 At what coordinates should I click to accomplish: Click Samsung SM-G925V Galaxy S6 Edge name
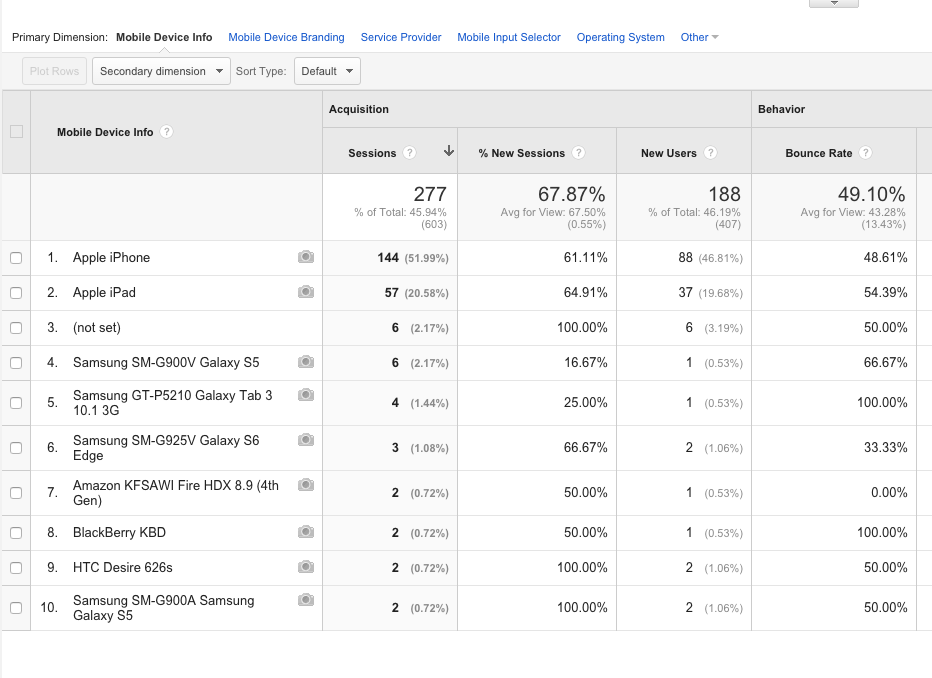[166, 448]
